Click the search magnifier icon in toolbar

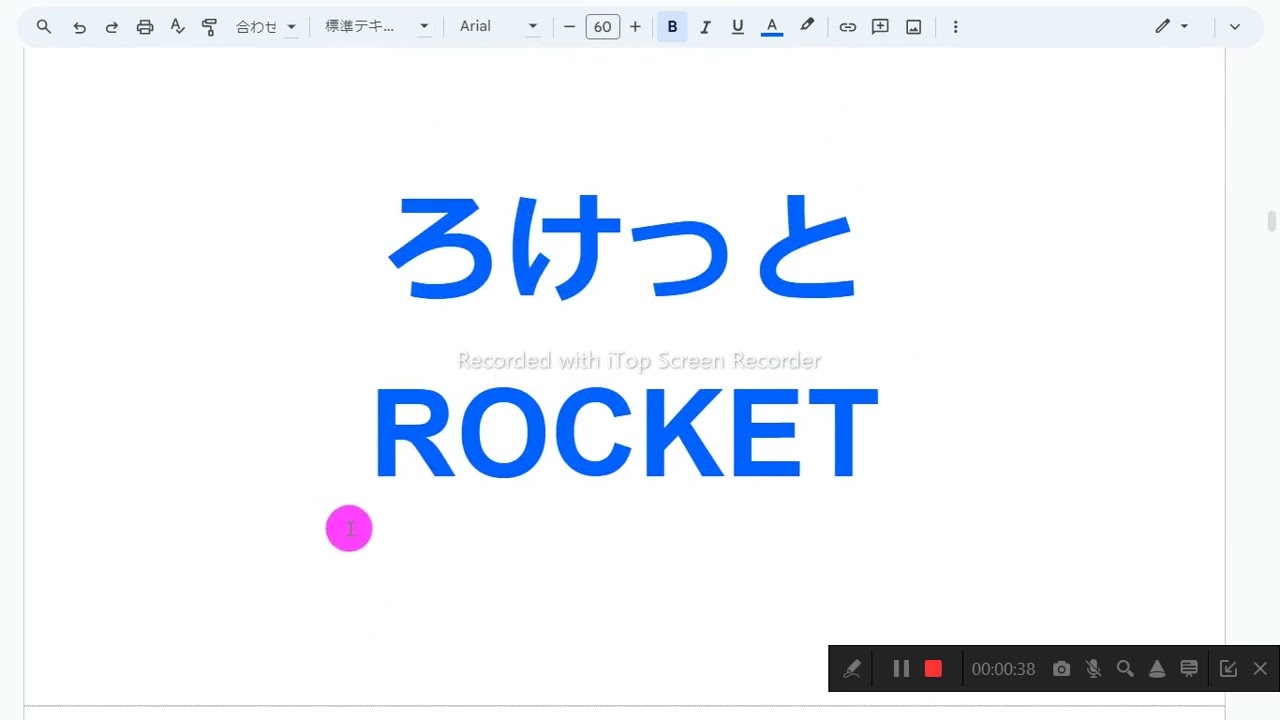44,27
